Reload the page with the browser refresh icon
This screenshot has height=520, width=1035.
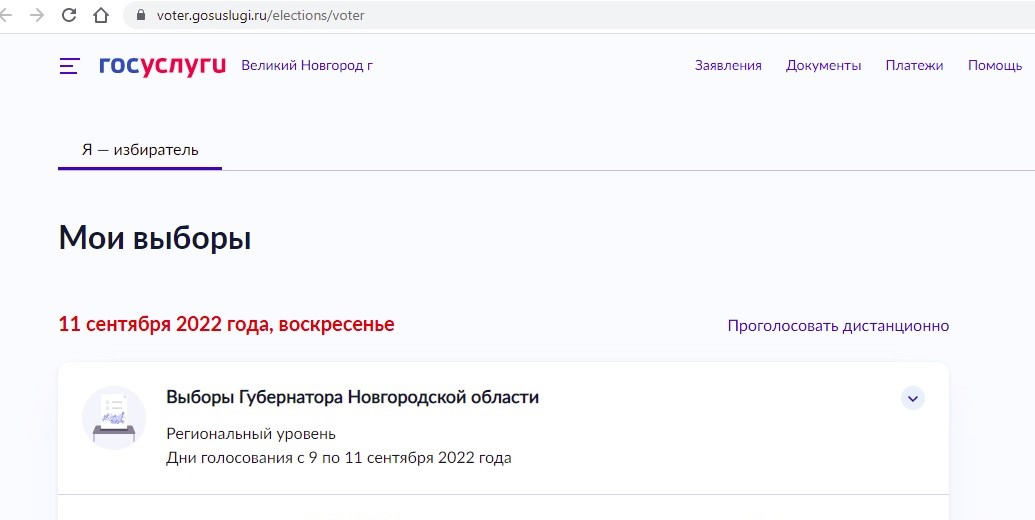click(x=69, y=15)
